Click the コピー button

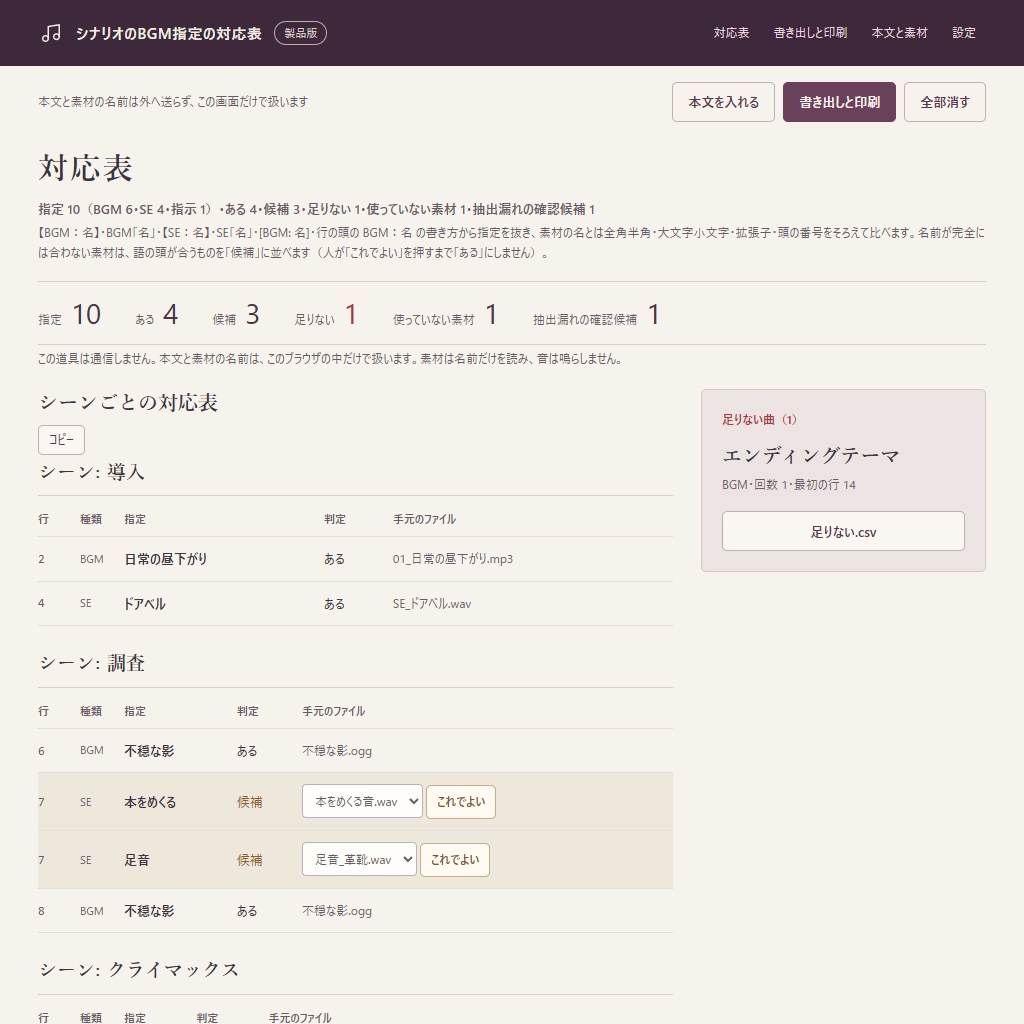61,440
